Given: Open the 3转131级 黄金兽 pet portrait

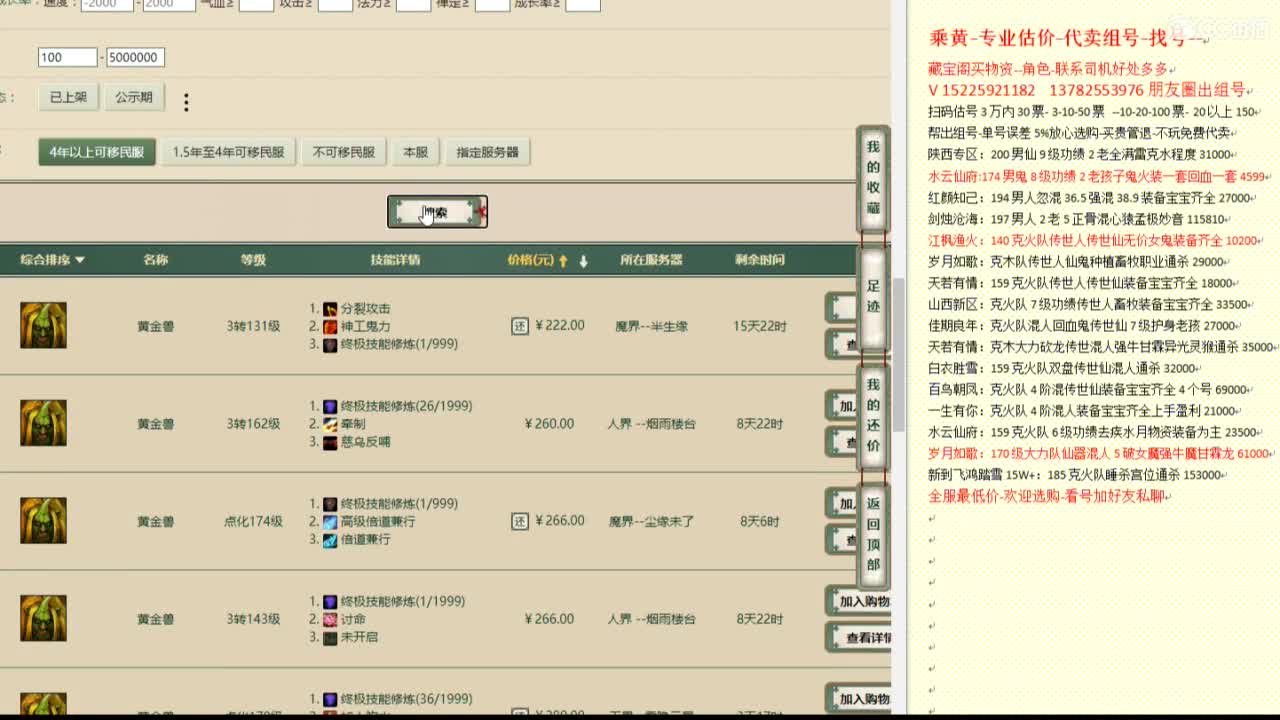Looking at the screenshot, I should 43,326.
